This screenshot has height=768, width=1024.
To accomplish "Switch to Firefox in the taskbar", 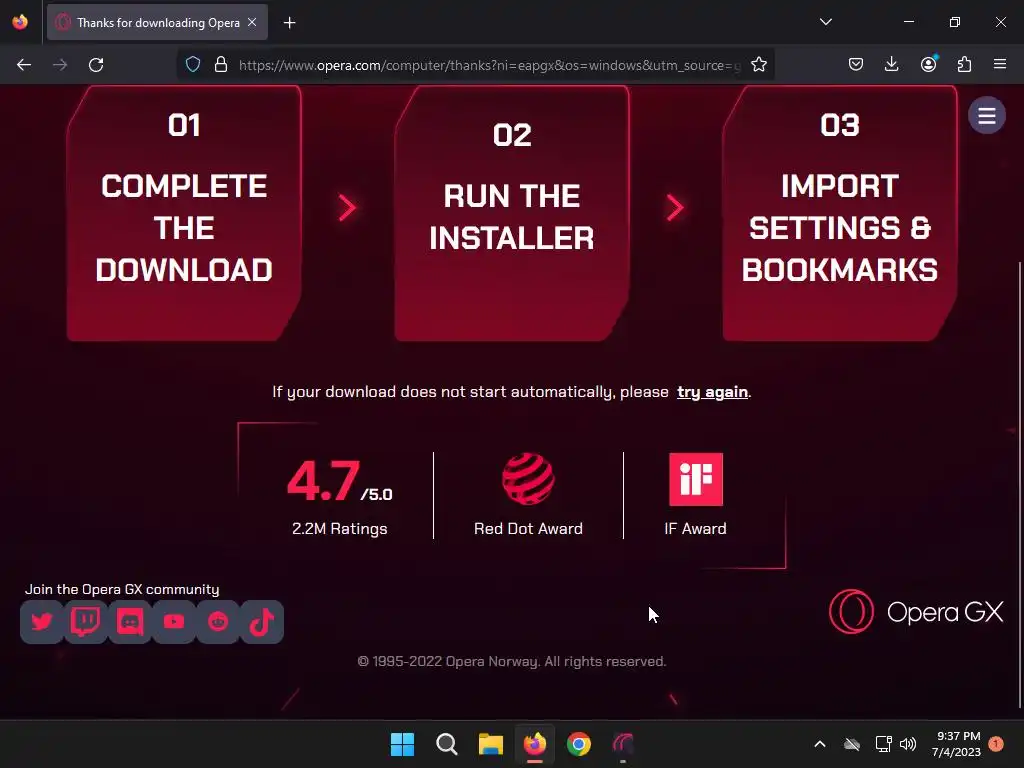I will coord(535,744).
